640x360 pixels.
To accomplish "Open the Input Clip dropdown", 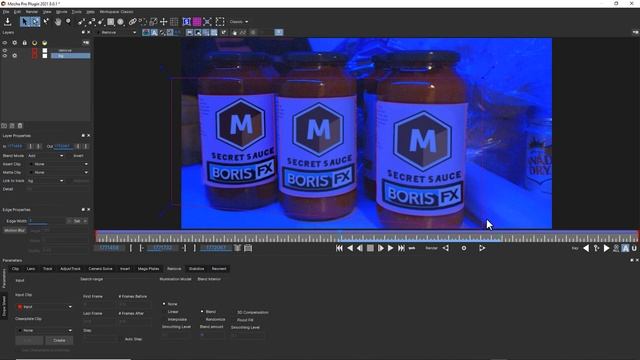I will tap(44, 307).
